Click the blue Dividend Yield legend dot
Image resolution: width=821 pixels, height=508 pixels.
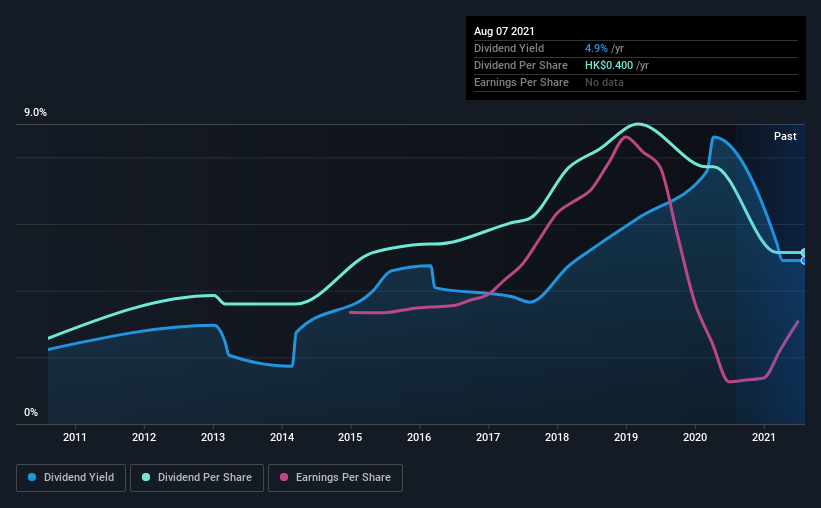coord(32,477)
